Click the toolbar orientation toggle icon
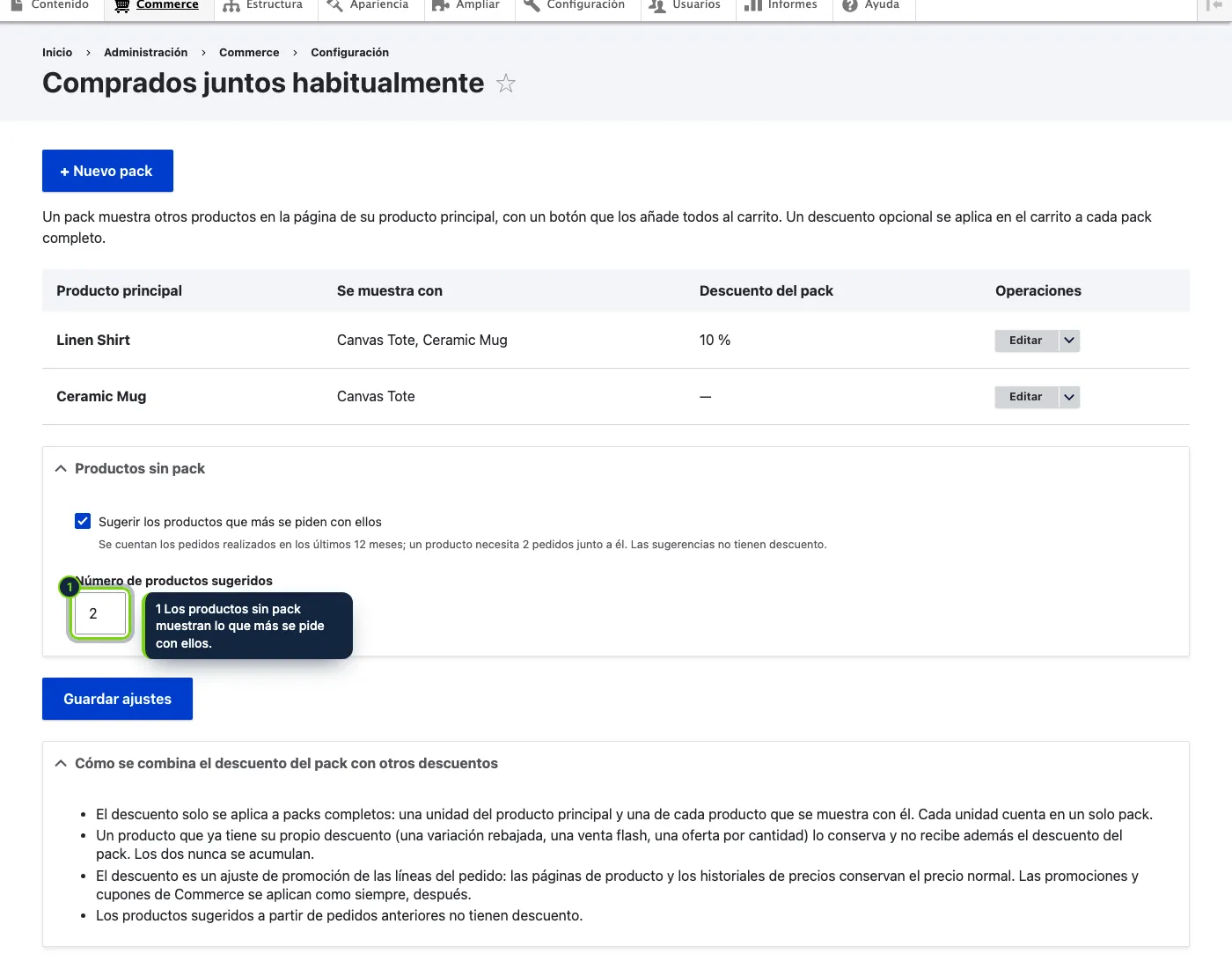Image resolution: width=1232 pixels, height=968 pixels. [1215, 5]
